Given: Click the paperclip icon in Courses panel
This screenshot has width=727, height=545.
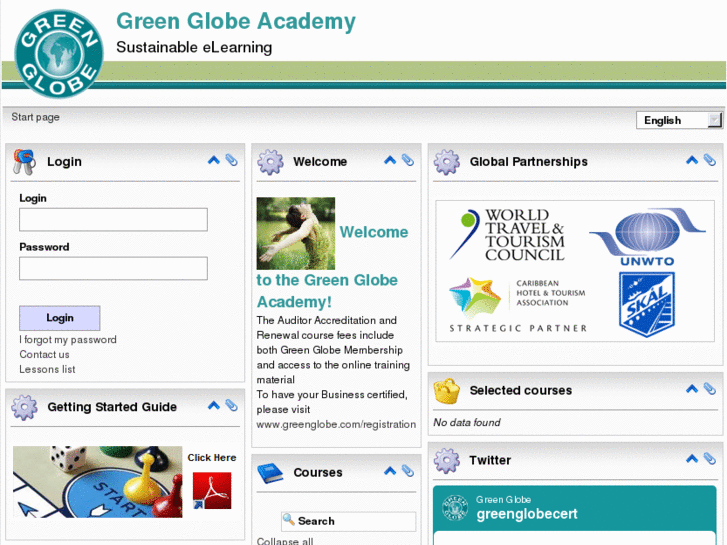Looking at the screenshot, I should tap(408, 471).
